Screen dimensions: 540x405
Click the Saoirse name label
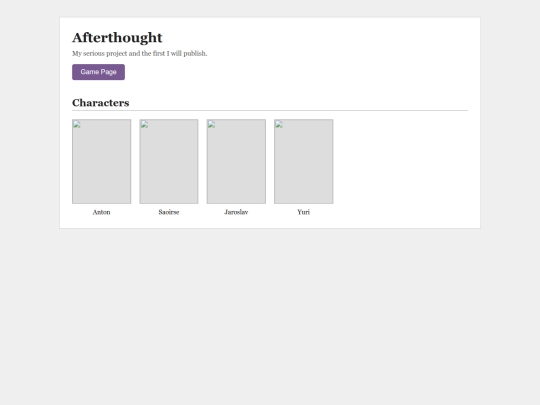point(169,212)
